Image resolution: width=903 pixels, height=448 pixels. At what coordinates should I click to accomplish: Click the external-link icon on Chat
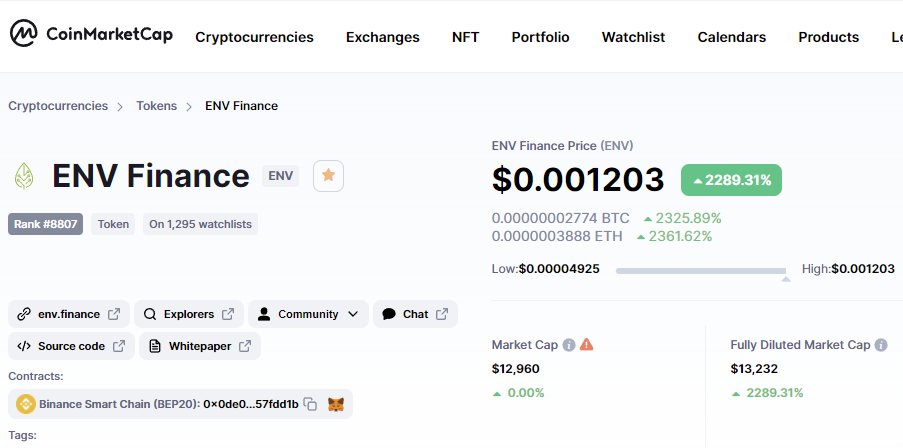[442, 314]
